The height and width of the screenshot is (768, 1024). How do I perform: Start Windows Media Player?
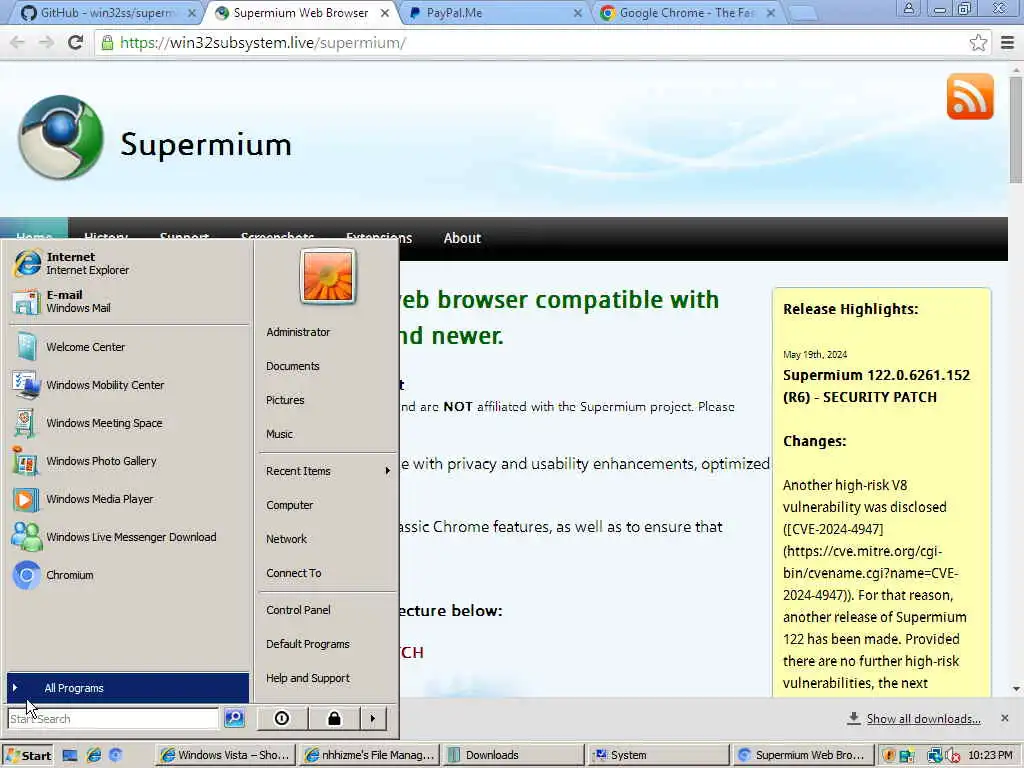129,499
